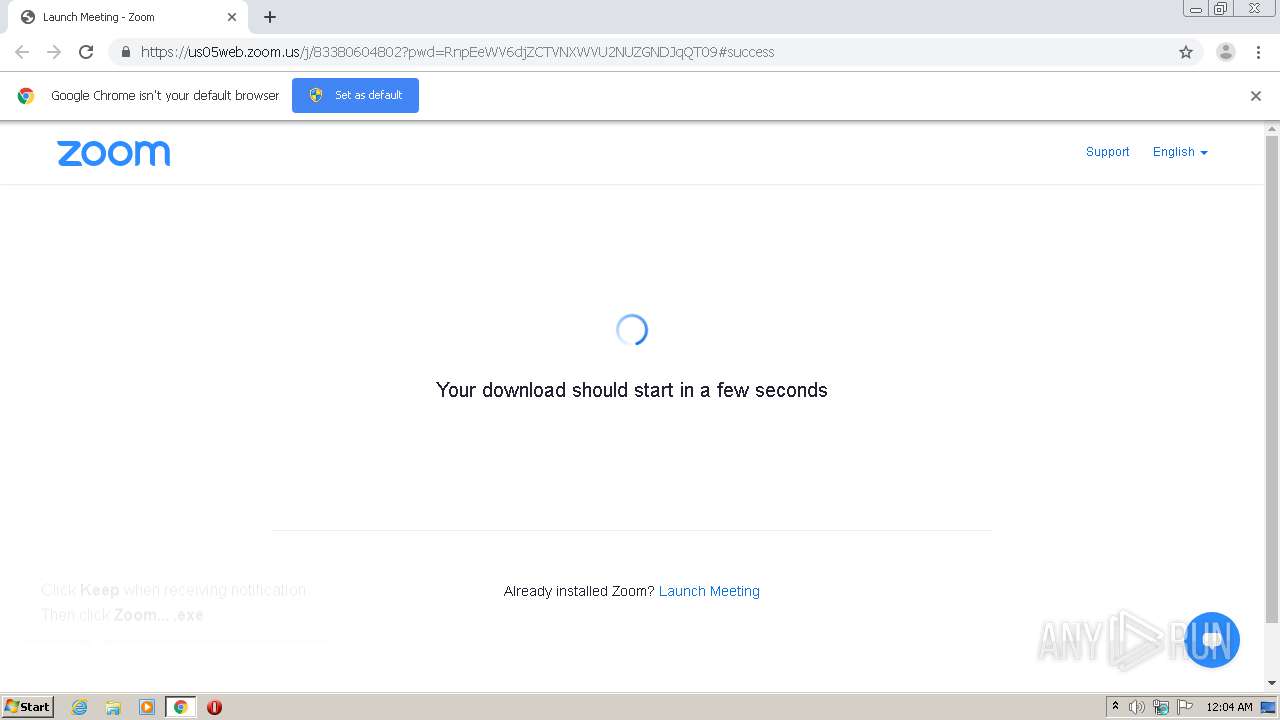
Task: Click the Launch Meeting link
Action: [x=709, y=591]
